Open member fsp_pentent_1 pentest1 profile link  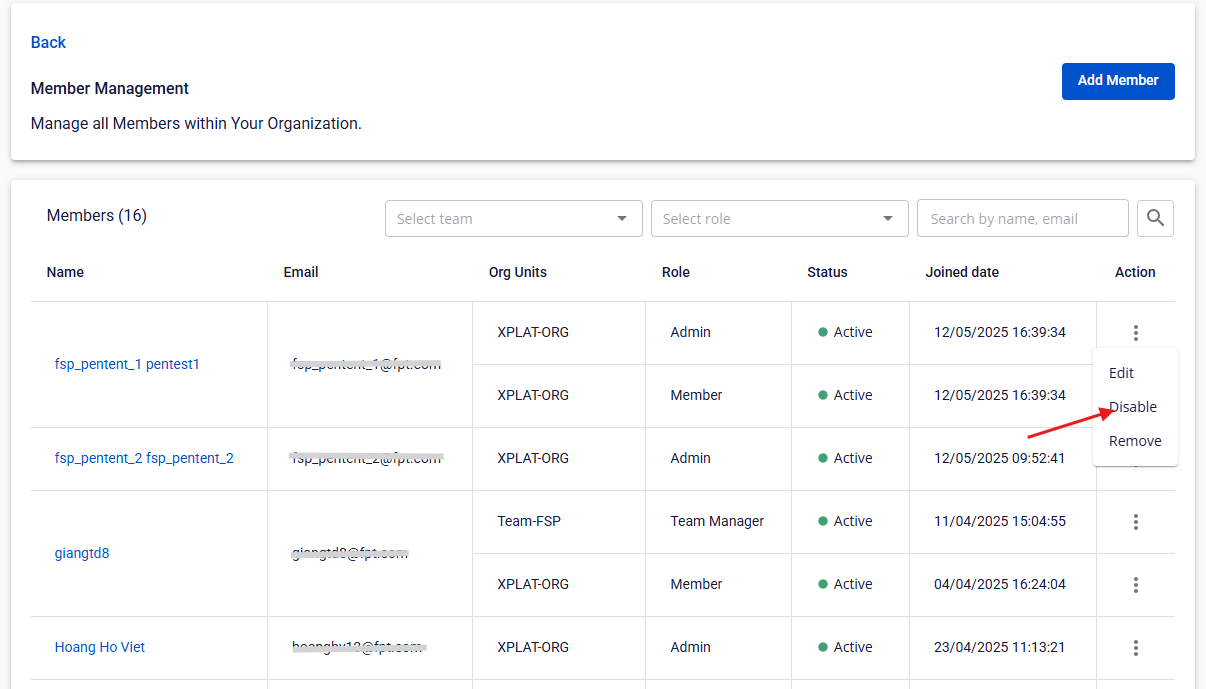(127, 364)
